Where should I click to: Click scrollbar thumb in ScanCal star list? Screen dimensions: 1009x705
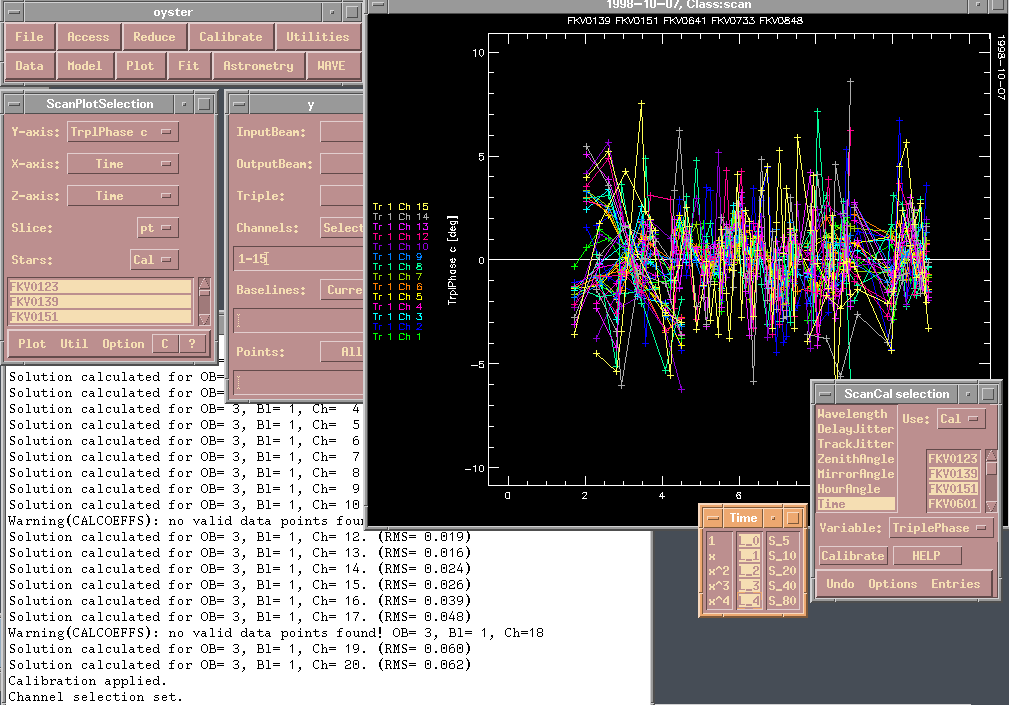(991, 470)
